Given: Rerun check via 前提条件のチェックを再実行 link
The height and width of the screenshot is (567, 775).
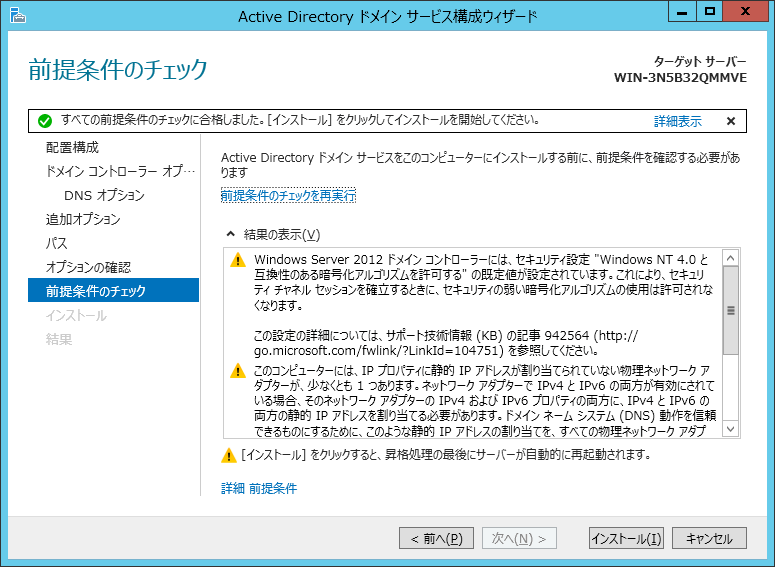Looking at the screenshot, I should (x=288, y=196).
